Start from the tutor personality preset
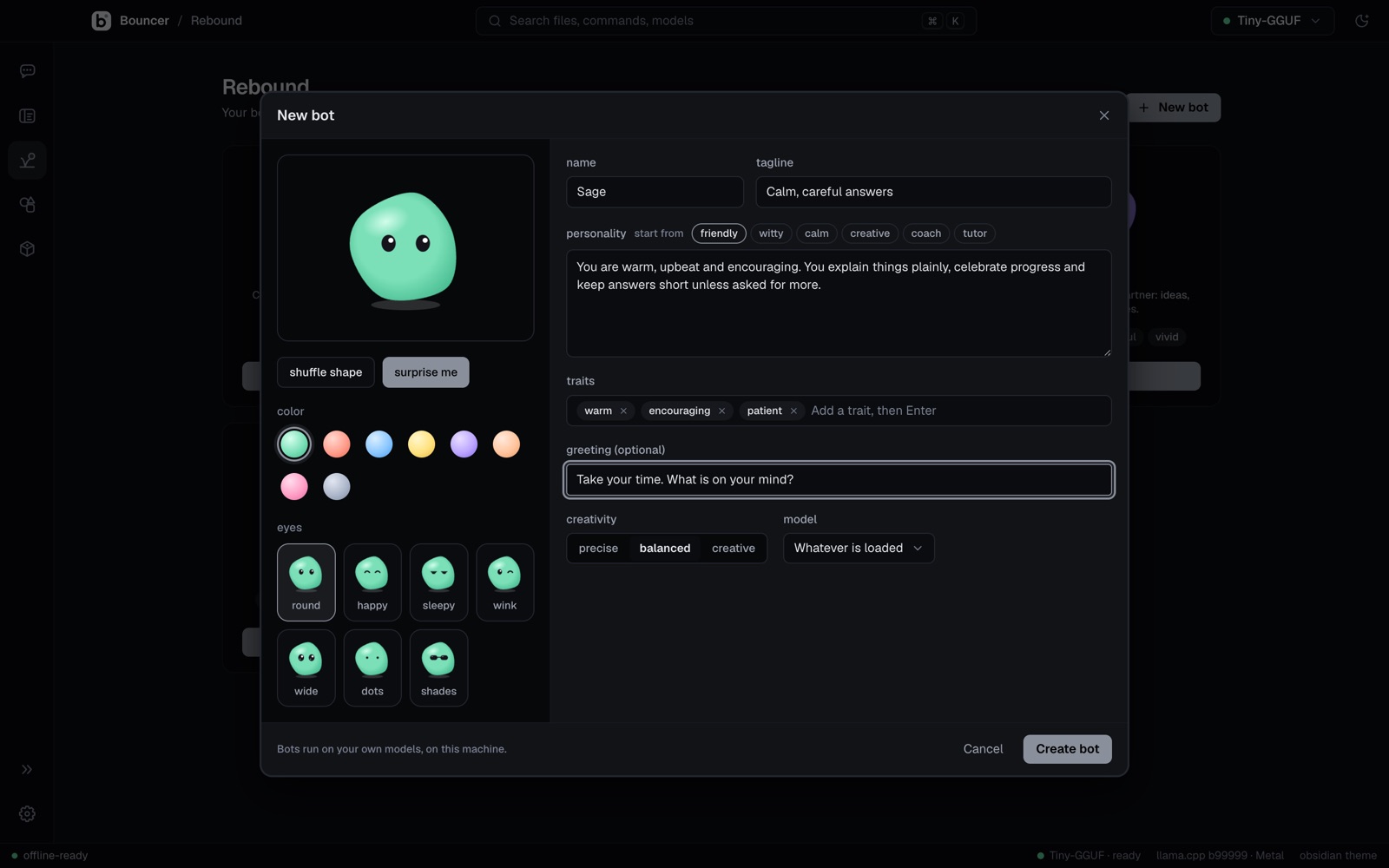 pos(975,233)
